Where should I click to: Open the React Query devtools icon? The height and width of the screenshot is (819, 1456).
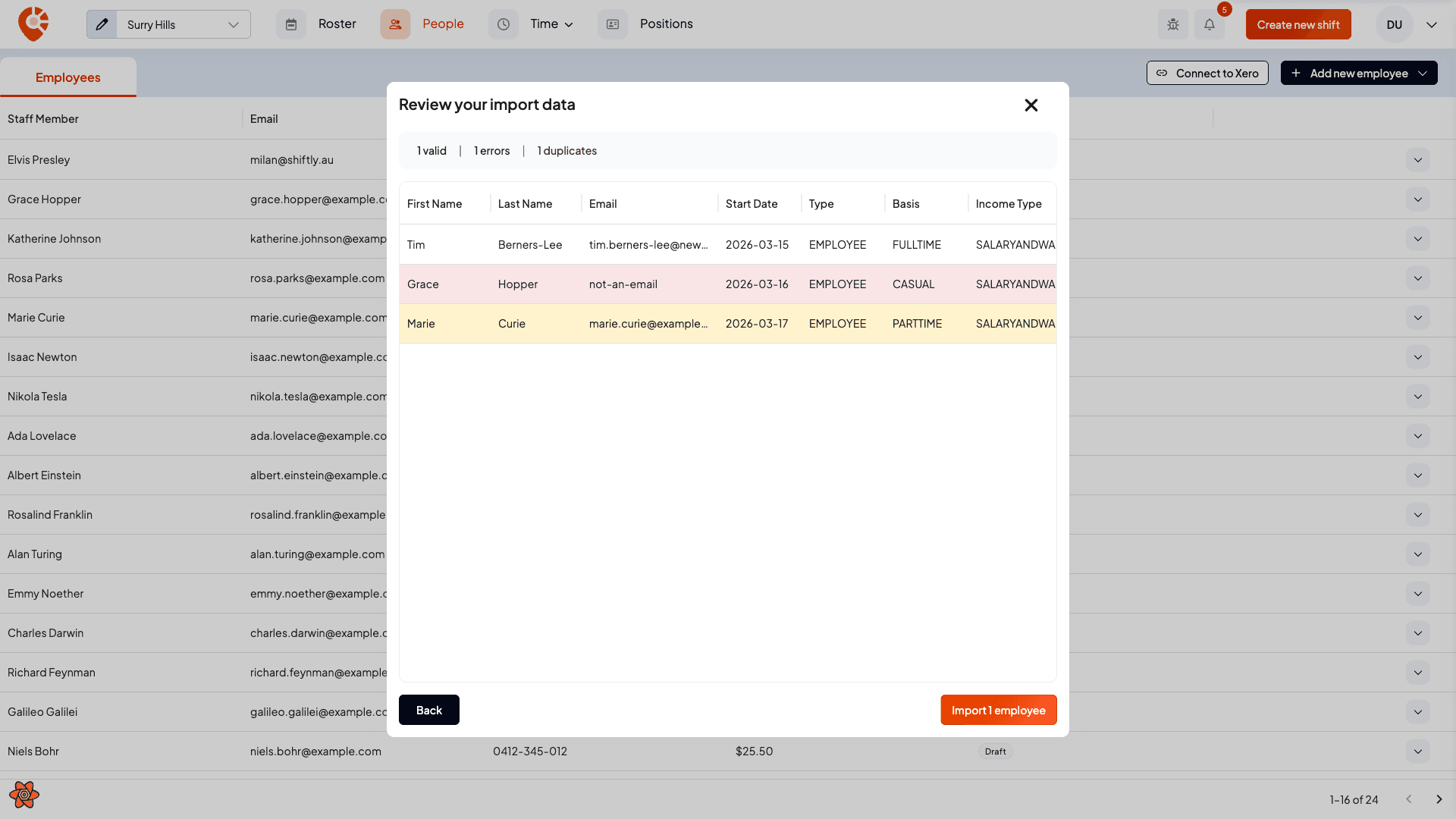24,795
